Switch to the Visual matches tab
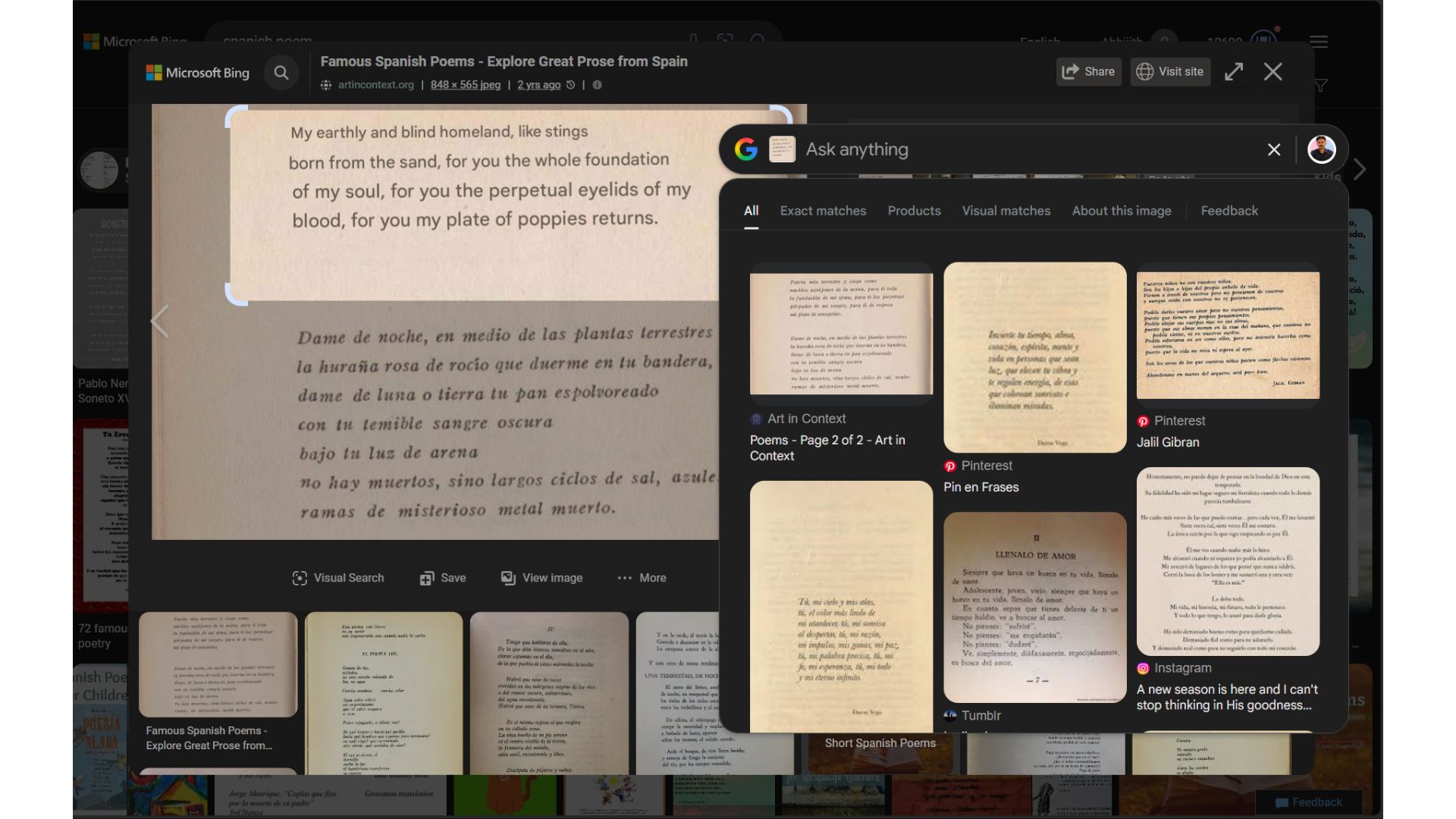Image resolution: width=1456 pixels, height=819 pixels. pos(1006,211)
